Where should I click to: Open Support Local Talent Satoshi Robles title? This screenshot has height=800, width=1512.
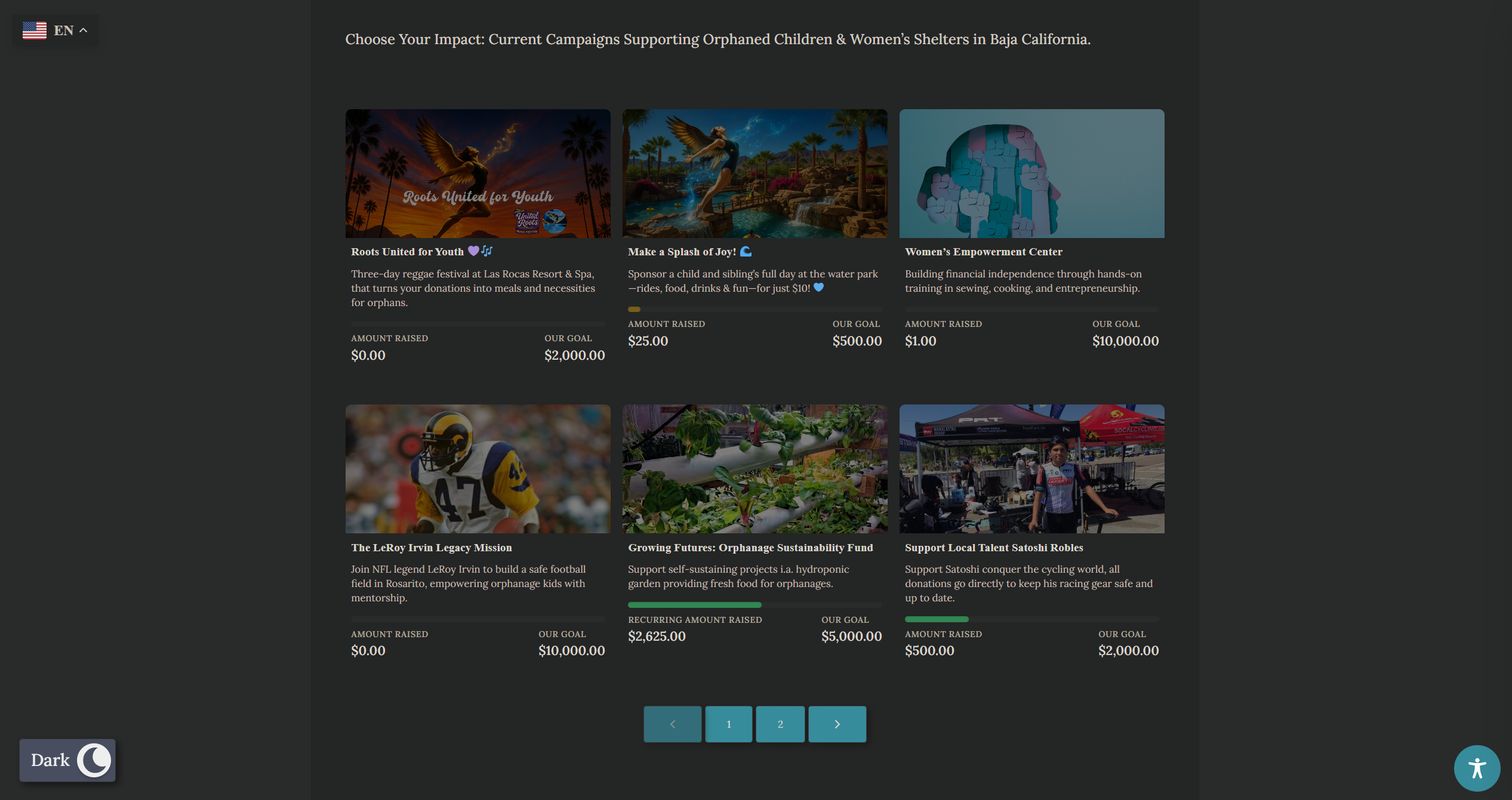pos(994,548)
